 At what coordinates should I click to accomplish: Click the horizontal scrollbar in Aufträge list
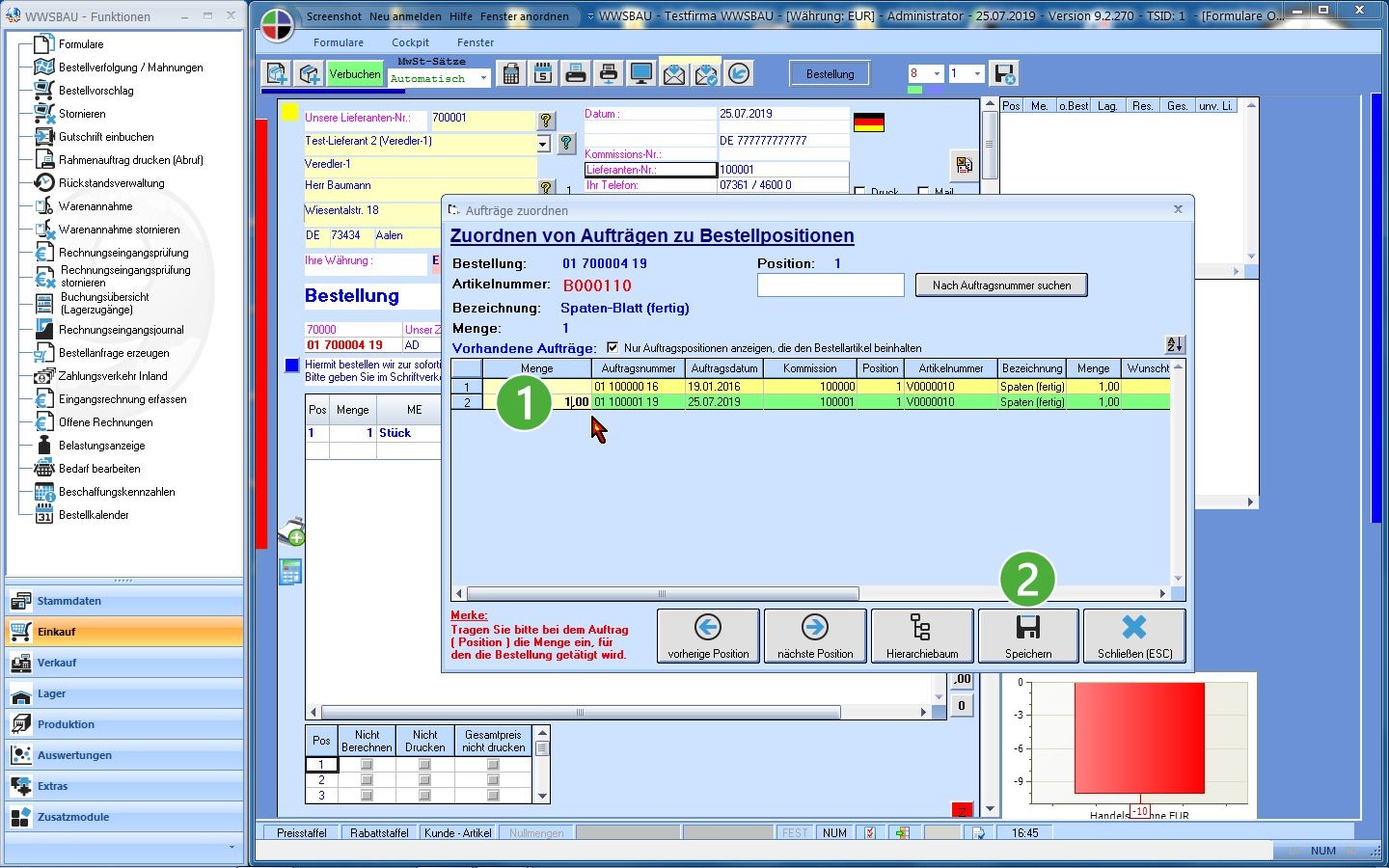(x=663, y=593)
